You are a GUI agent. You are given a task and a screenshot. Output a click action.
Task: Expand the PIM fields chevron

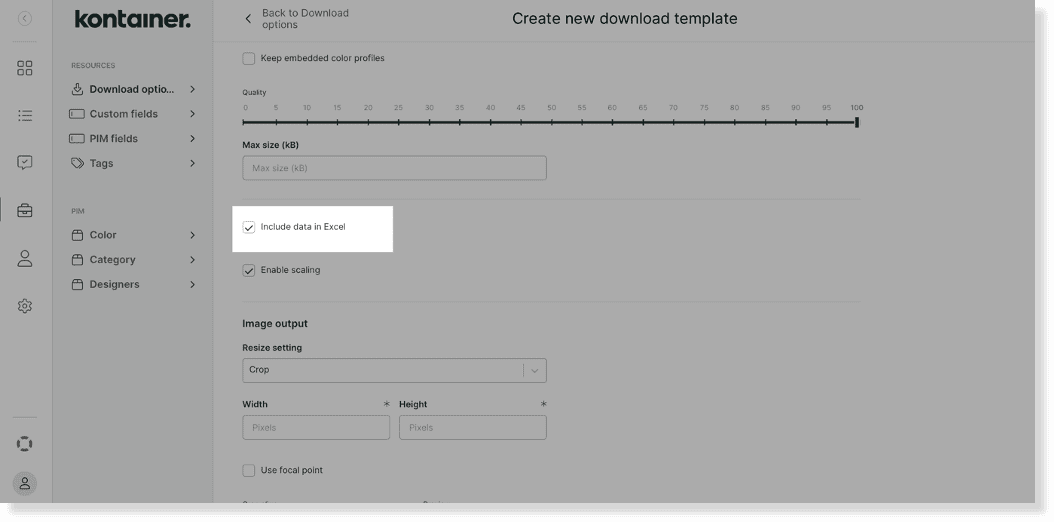pyautogui.click(x=192, y=138)
